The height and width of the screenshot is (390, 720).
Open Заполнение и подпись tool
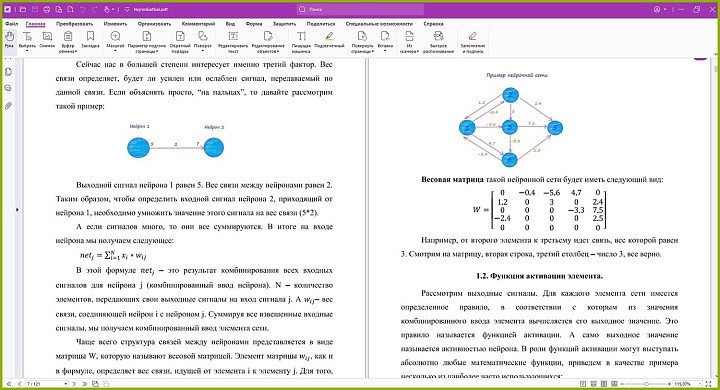tap(472, 41)
